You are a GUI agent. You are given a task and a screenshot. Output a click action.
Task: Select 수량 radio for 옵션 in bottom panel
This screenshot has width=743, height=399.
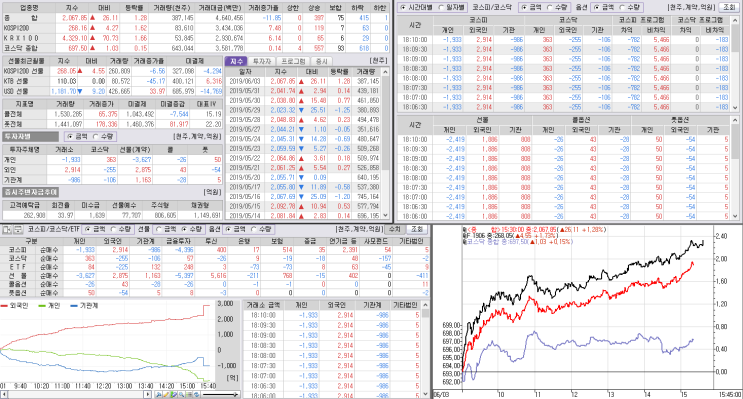coord(254,229)
